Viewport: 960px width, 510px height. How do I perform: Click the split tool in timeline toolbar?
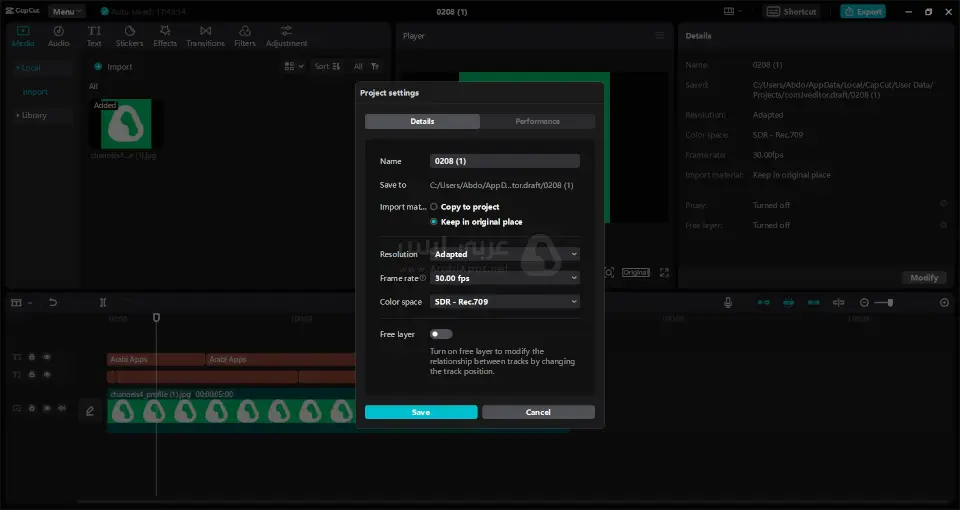tap(103, 302)
